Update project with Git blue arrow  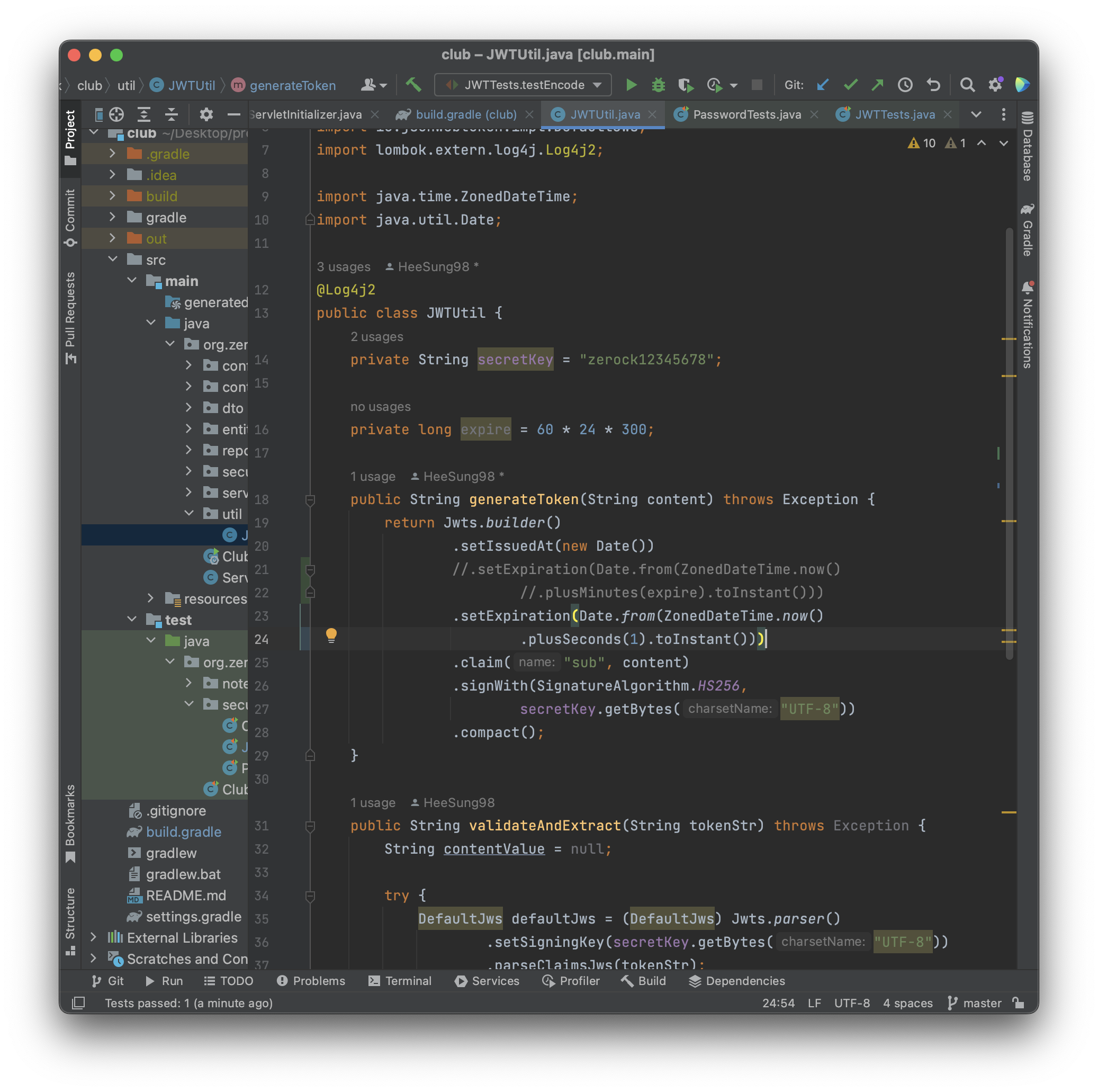(822, 85)
